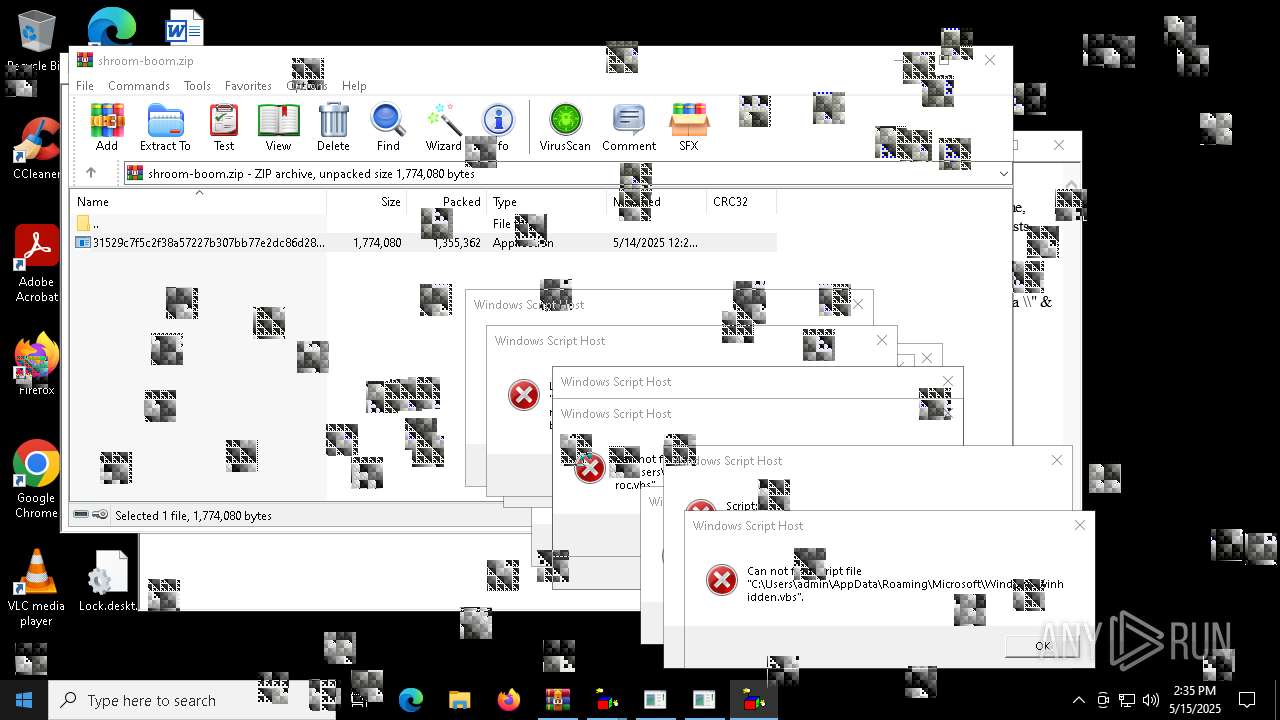Viewport: 1280px width, 720px height.
Task: Close the front Windows Script Host error dialog
Action: [x=1079, y=525]
